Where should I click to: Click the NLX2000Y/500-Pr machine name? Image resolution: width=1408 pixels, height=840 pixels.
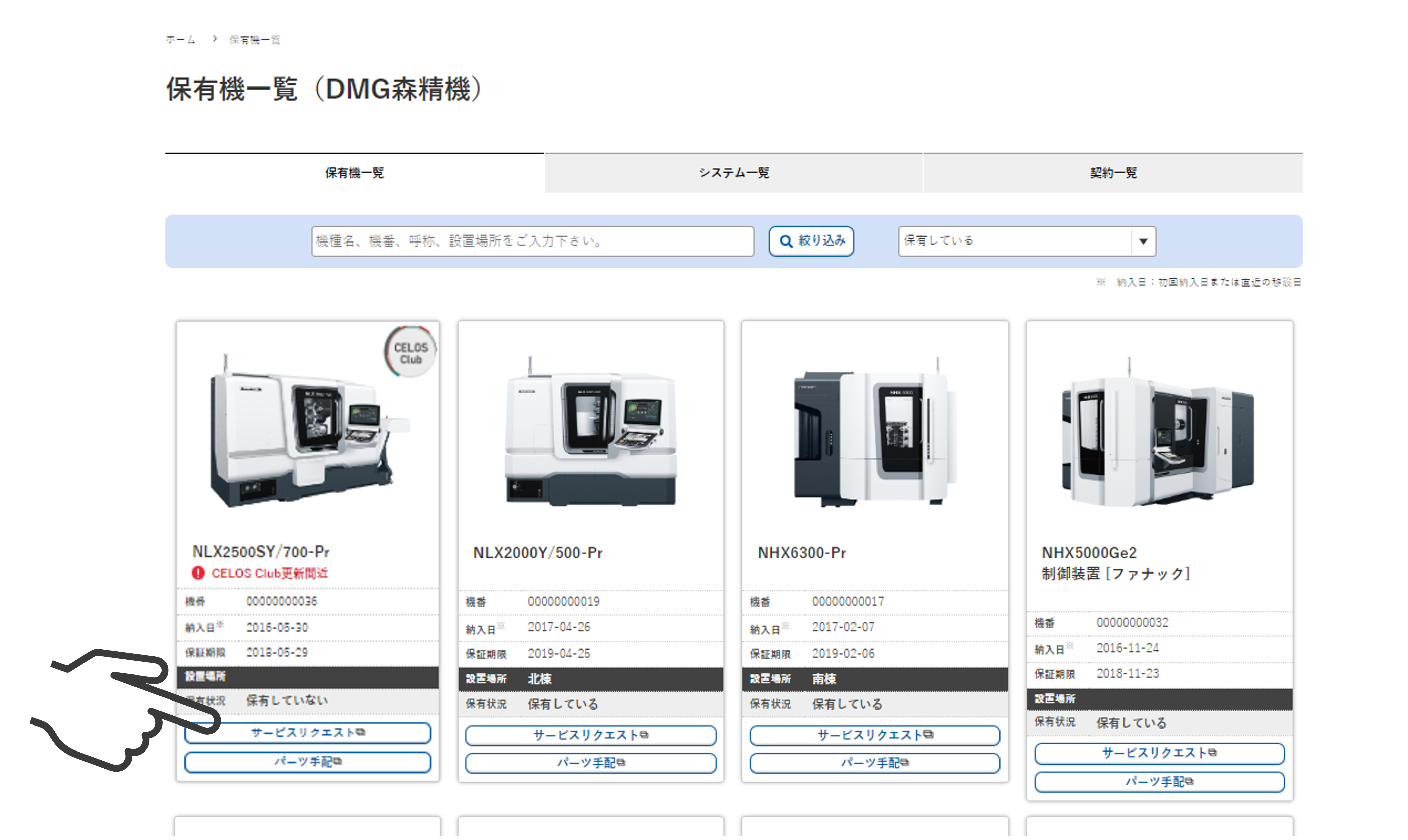(538, 553)
